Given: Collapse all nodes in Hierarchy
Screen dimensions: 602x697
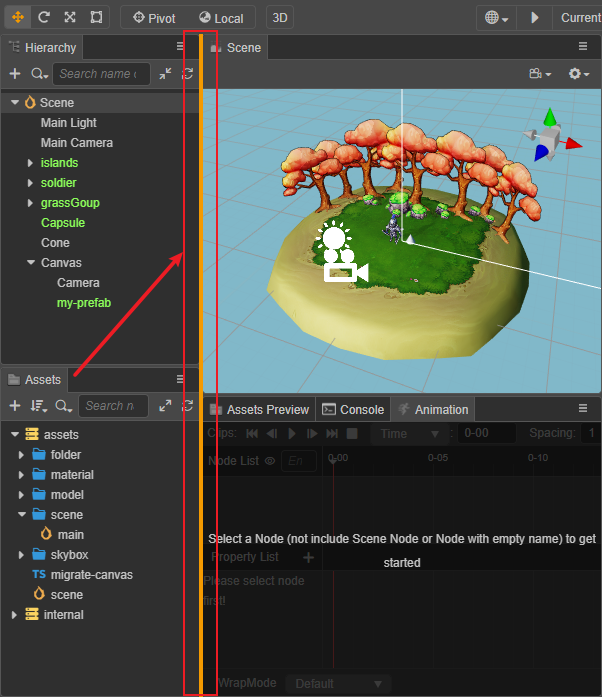Looking at the screenshot, I should (x=165, y=73).
